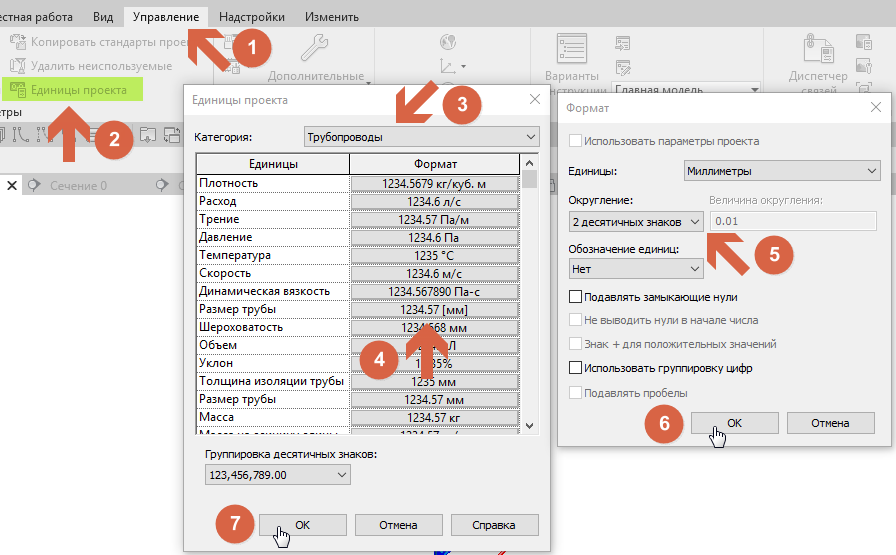Click OK in Единицы проекта dialog
Image resolution: width=896 pixels, height=555 pixels.
click(302, 525)
